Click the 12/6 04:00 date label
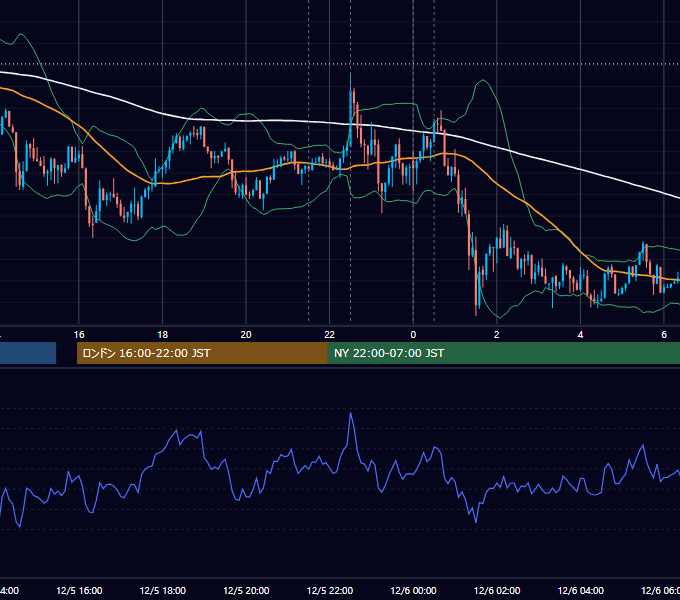This screenshot has height=600, width=680. 581,590
